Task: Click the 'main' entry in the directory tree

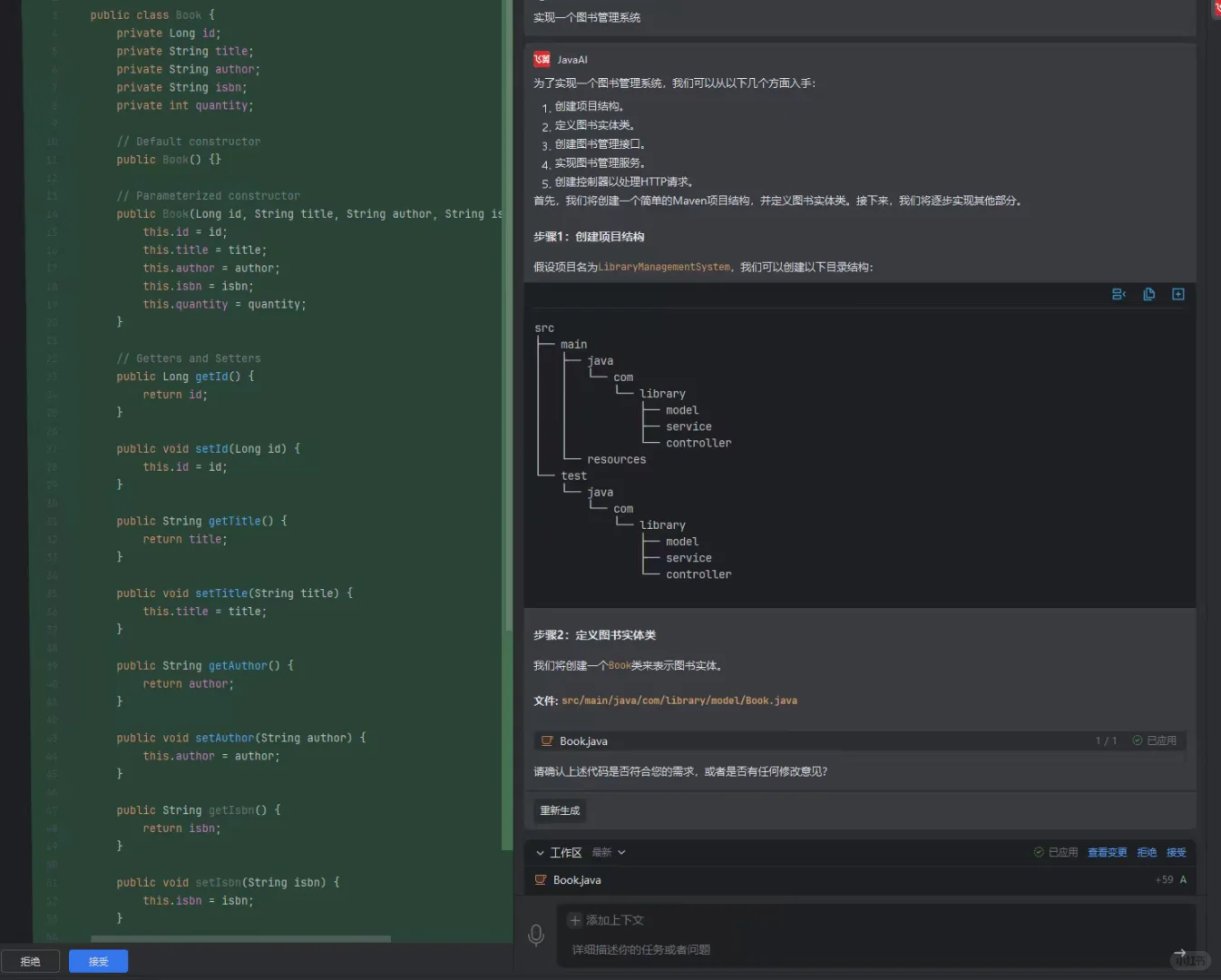Action: coord(574,345)
